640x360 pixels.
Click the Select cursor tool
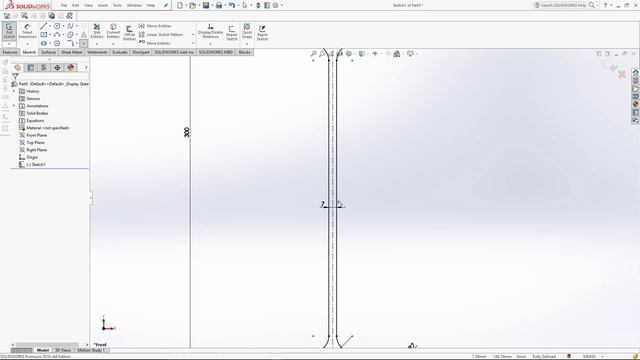pyautogui.click(x=244, y=5)
